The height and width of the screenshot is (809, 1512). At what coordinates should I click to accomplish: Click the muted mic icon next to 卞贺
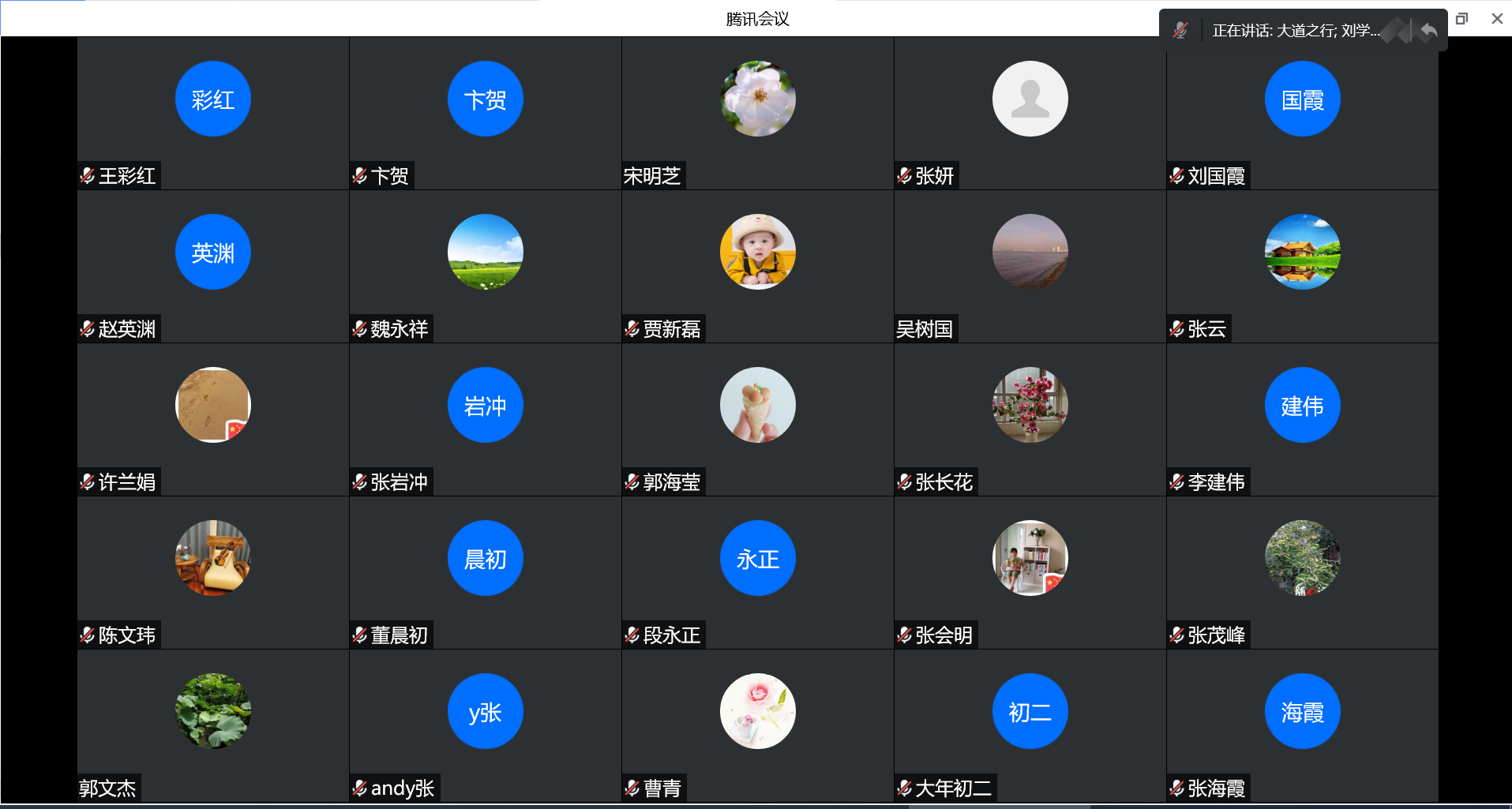(x=360, y=176)
